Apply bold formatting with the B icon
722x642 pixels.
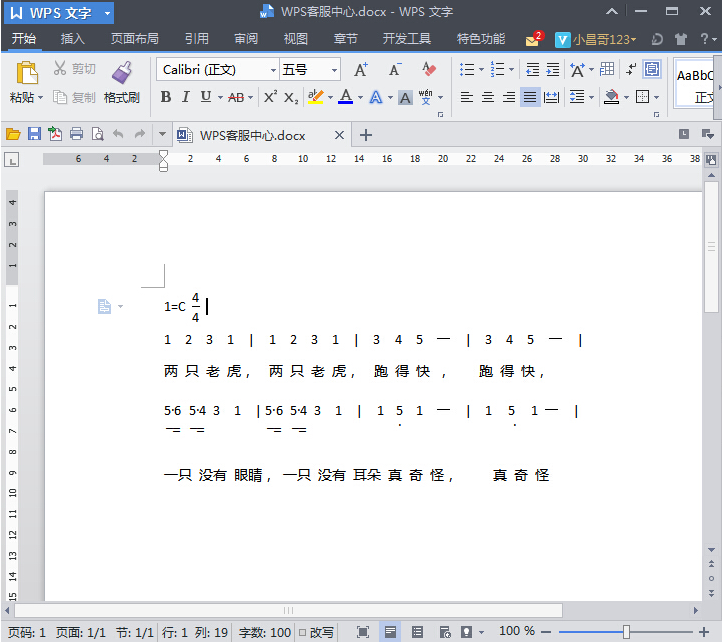coord(166,97)
